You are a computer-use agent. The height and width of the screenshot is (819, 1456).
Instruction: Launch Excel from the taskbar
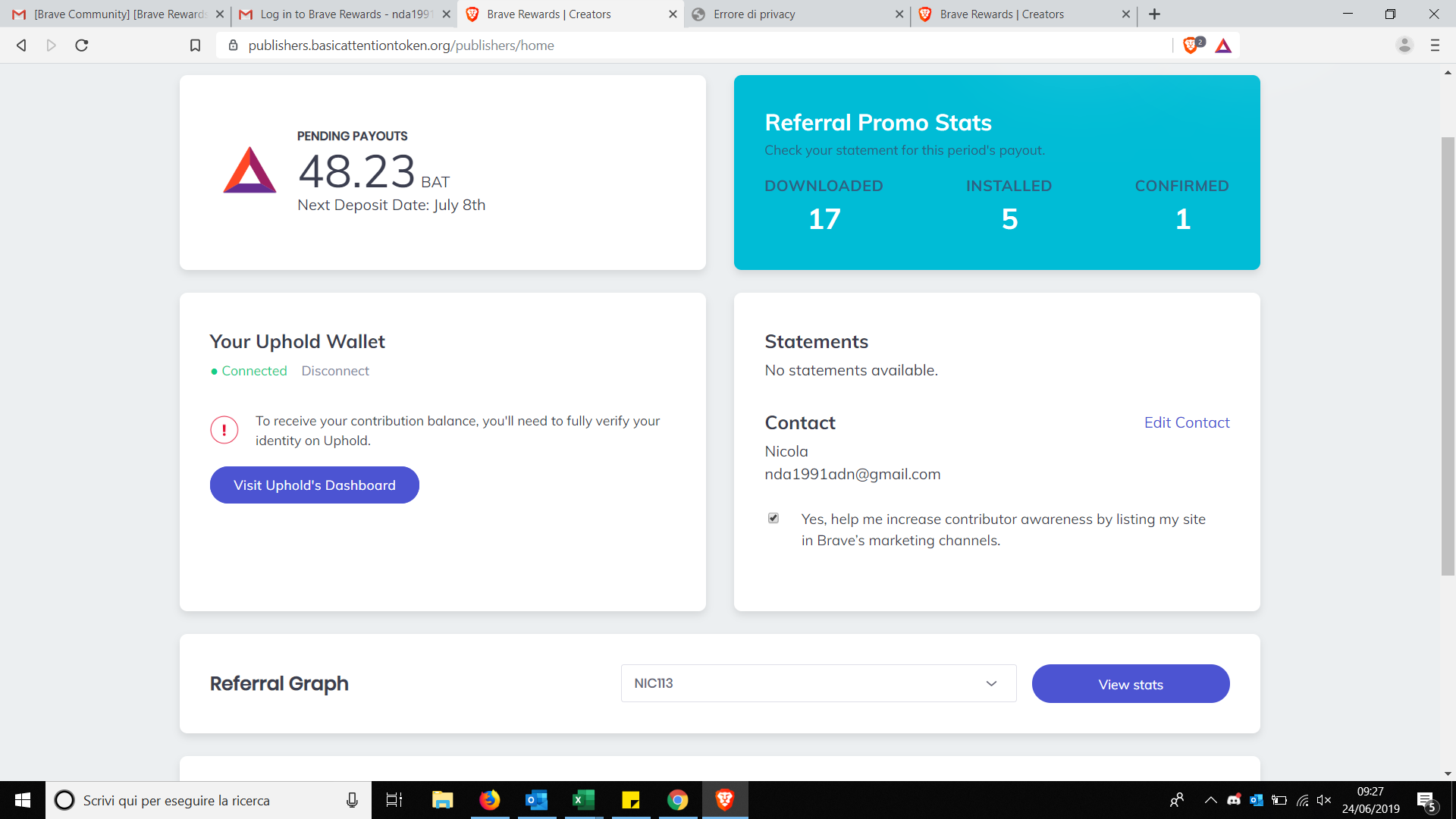pos(583,800)
